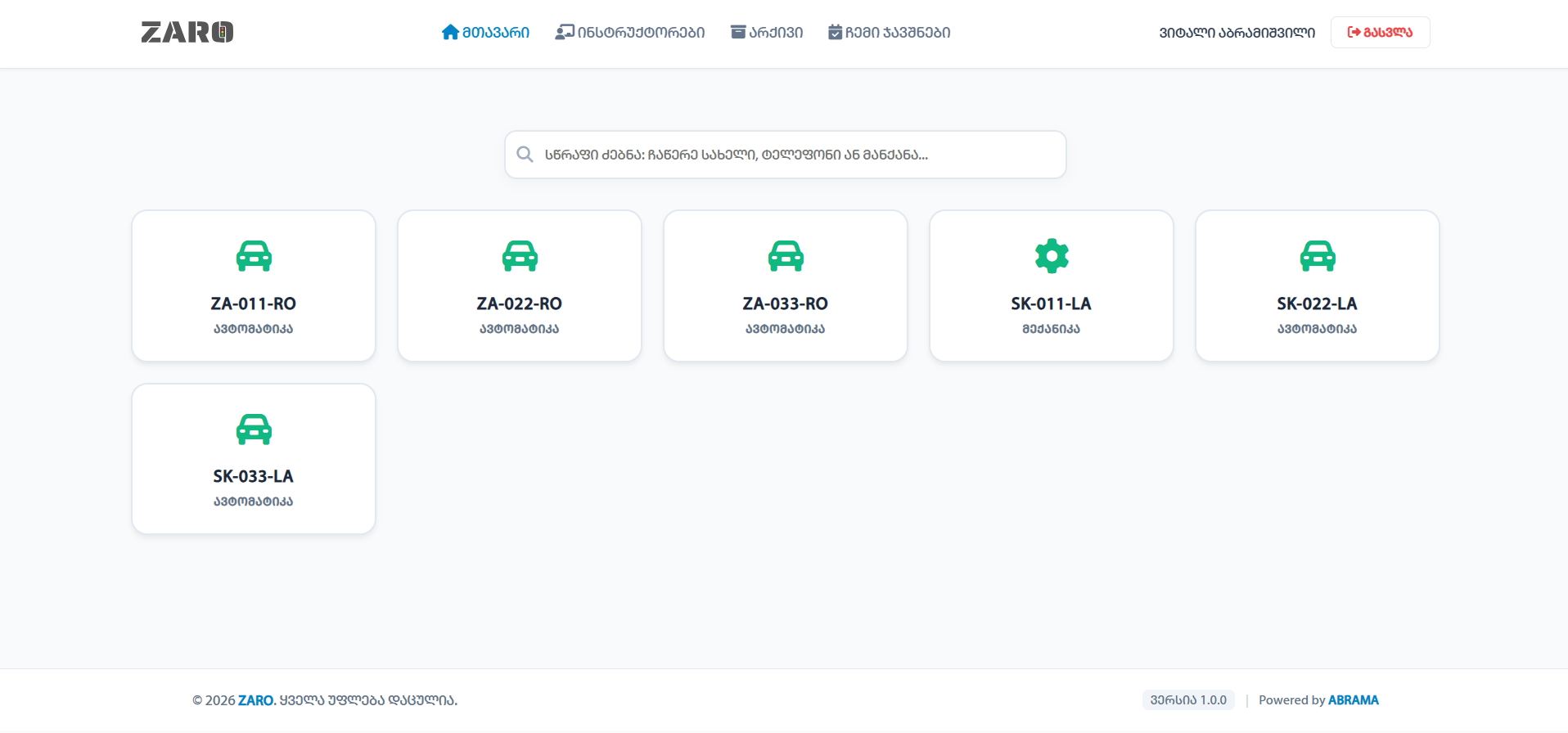
Task: Select the SK-033-LA vehicle label
Action: pyautogui.click(x=254, y=476)
